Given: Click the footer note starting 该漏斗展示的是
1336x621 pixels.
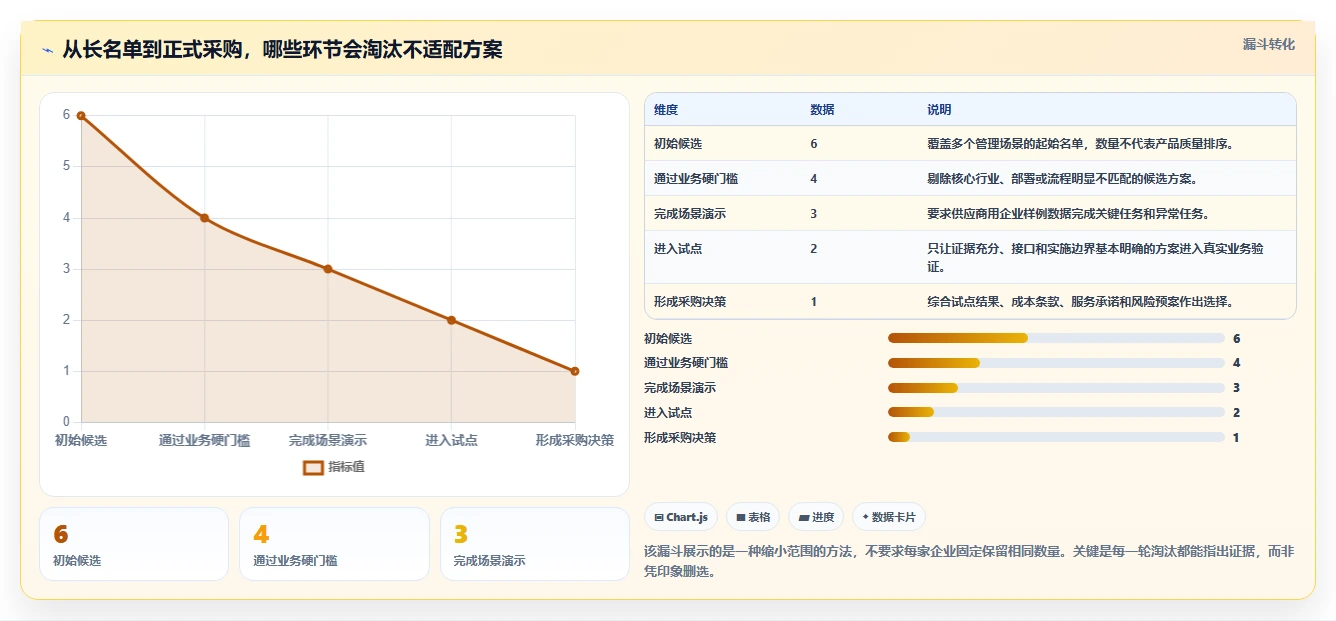Looking at the screenshot, I should pos(970,562).
